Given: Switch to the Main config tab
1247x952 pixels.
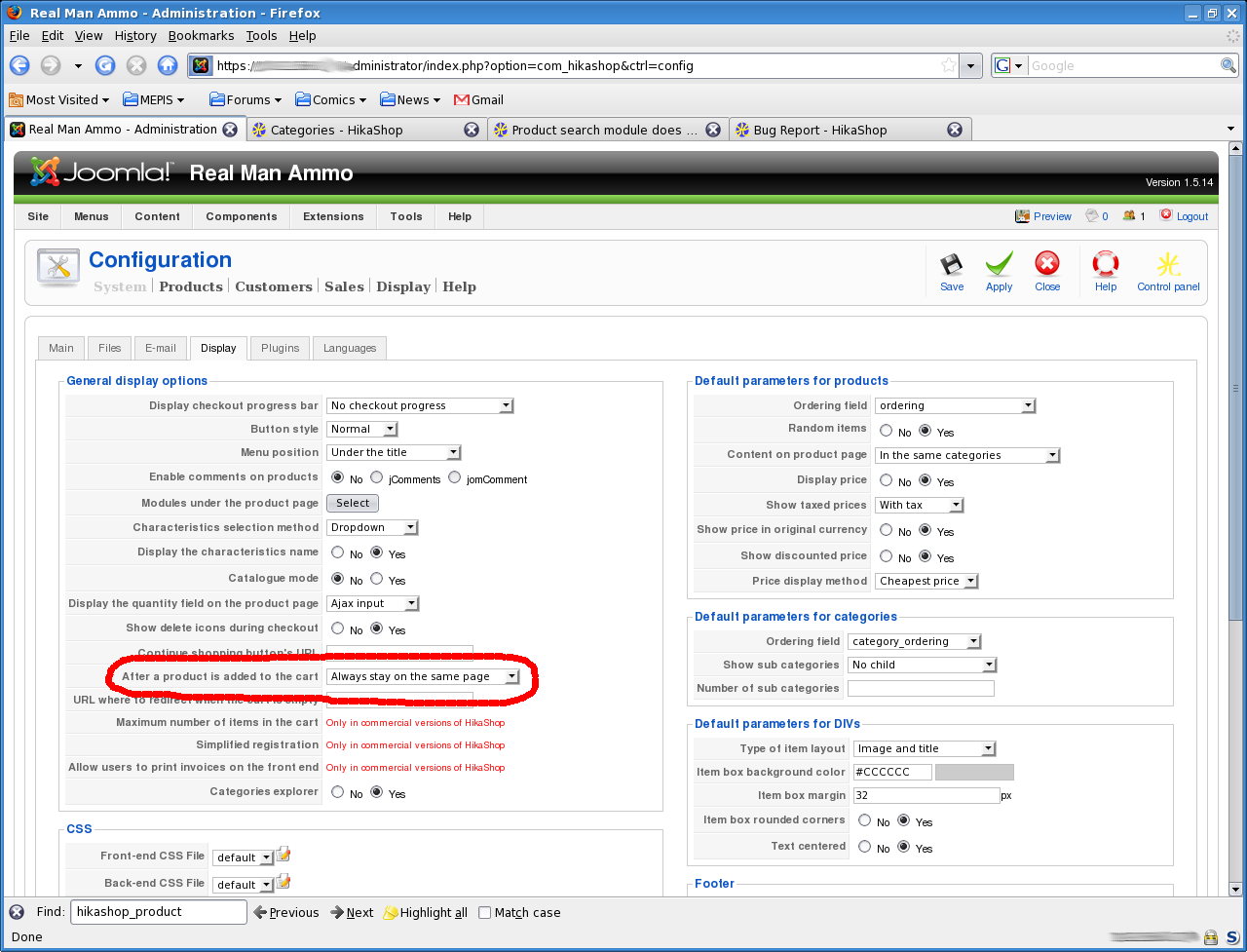Looking at the screenshot, I should click(x=61, y=348).
